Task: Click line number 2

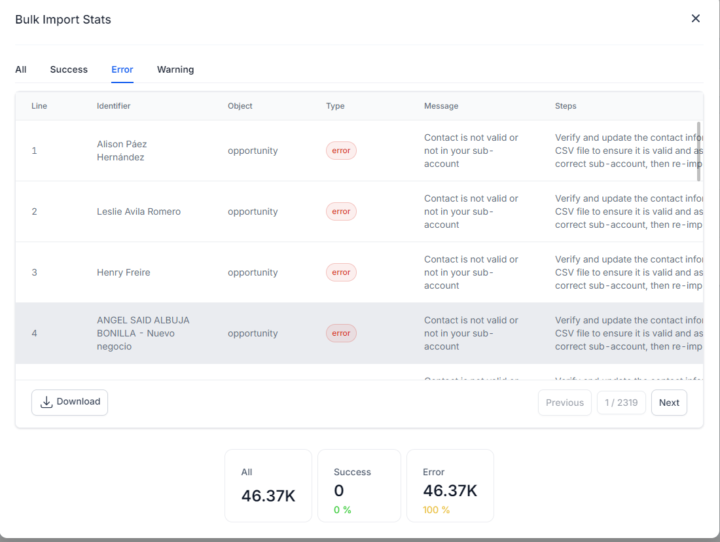Action: tap(34, 211)
